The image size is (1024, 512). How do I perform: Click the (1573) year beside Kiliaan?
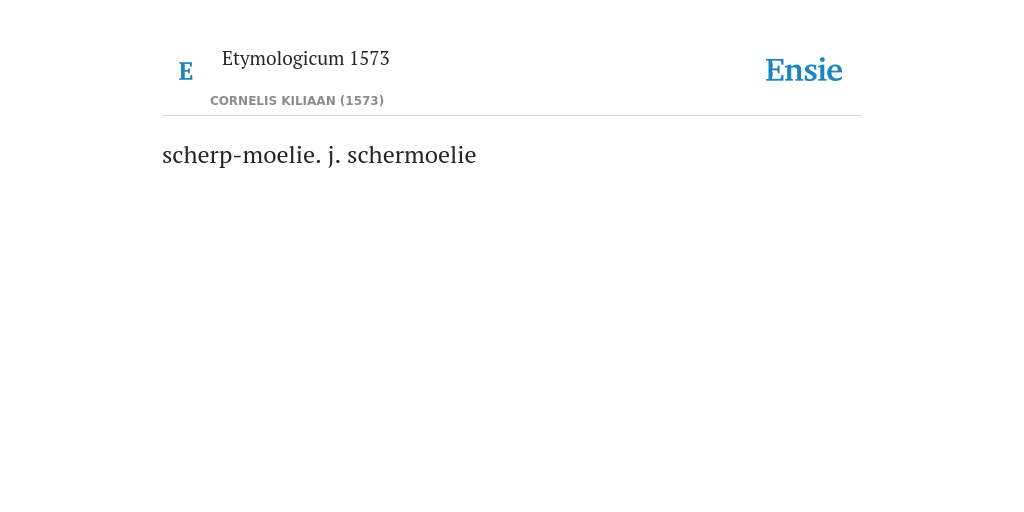(362, 101)
